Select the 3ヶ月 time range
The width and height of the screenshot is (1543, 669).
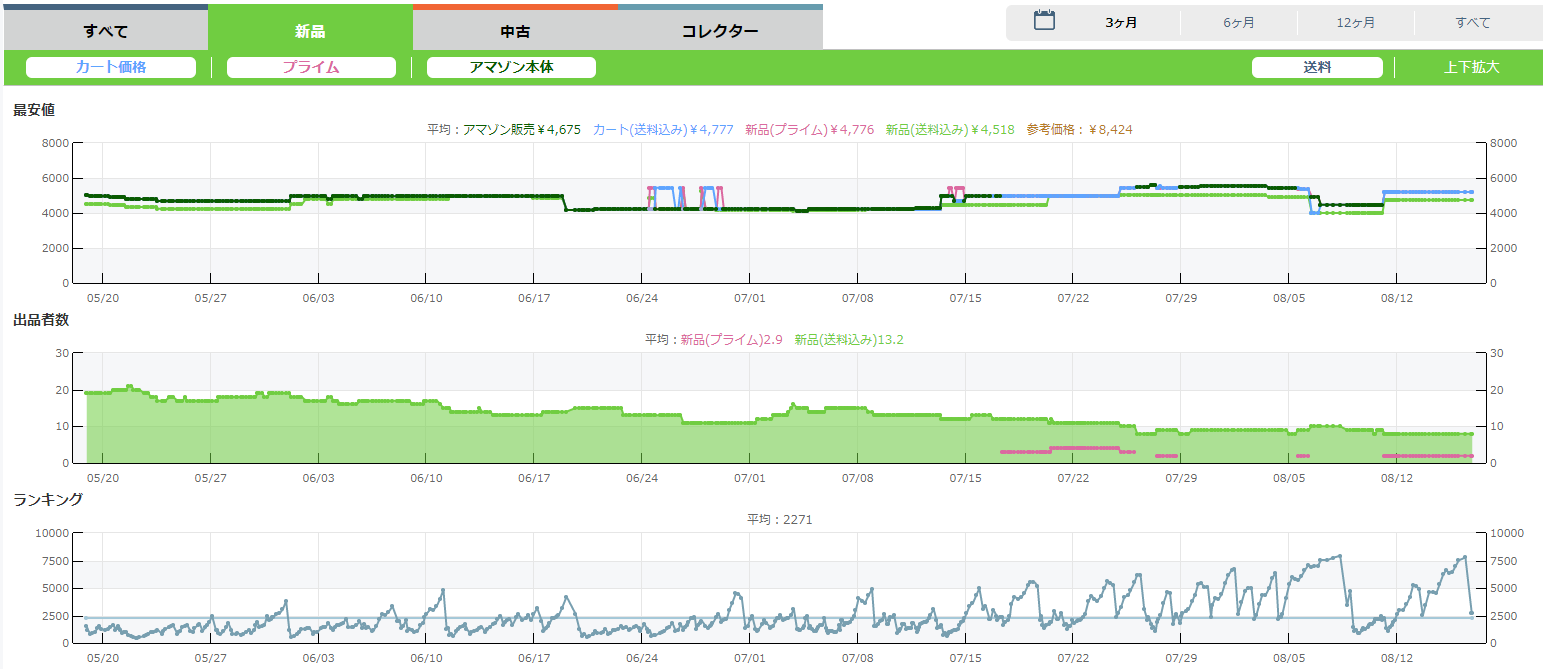coord(1121,23)
